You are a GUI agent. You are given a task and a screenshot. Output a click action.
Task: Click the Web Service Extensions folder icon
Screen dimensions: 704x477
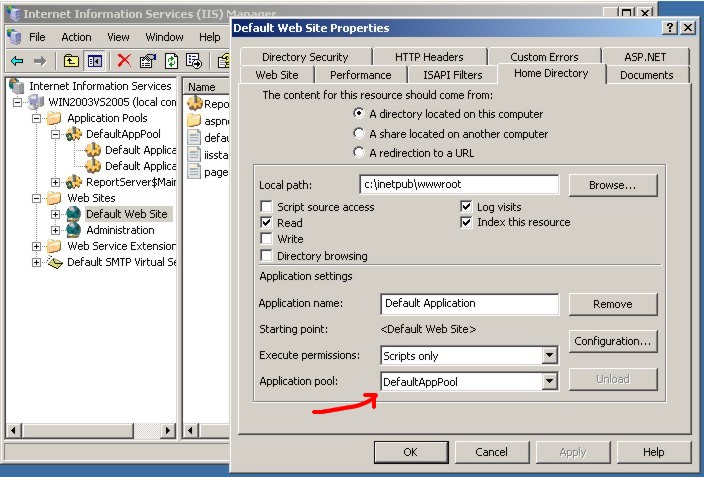[x=54, y=246]
